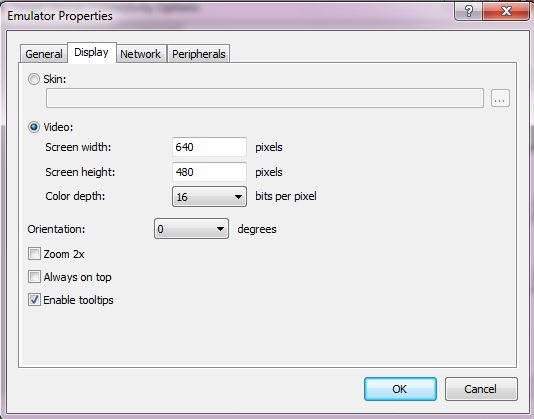Expand the Orientation degrees dropdown
Image resolution: width=534 pixels, height=419 pixels.
(x=191, y=229)
